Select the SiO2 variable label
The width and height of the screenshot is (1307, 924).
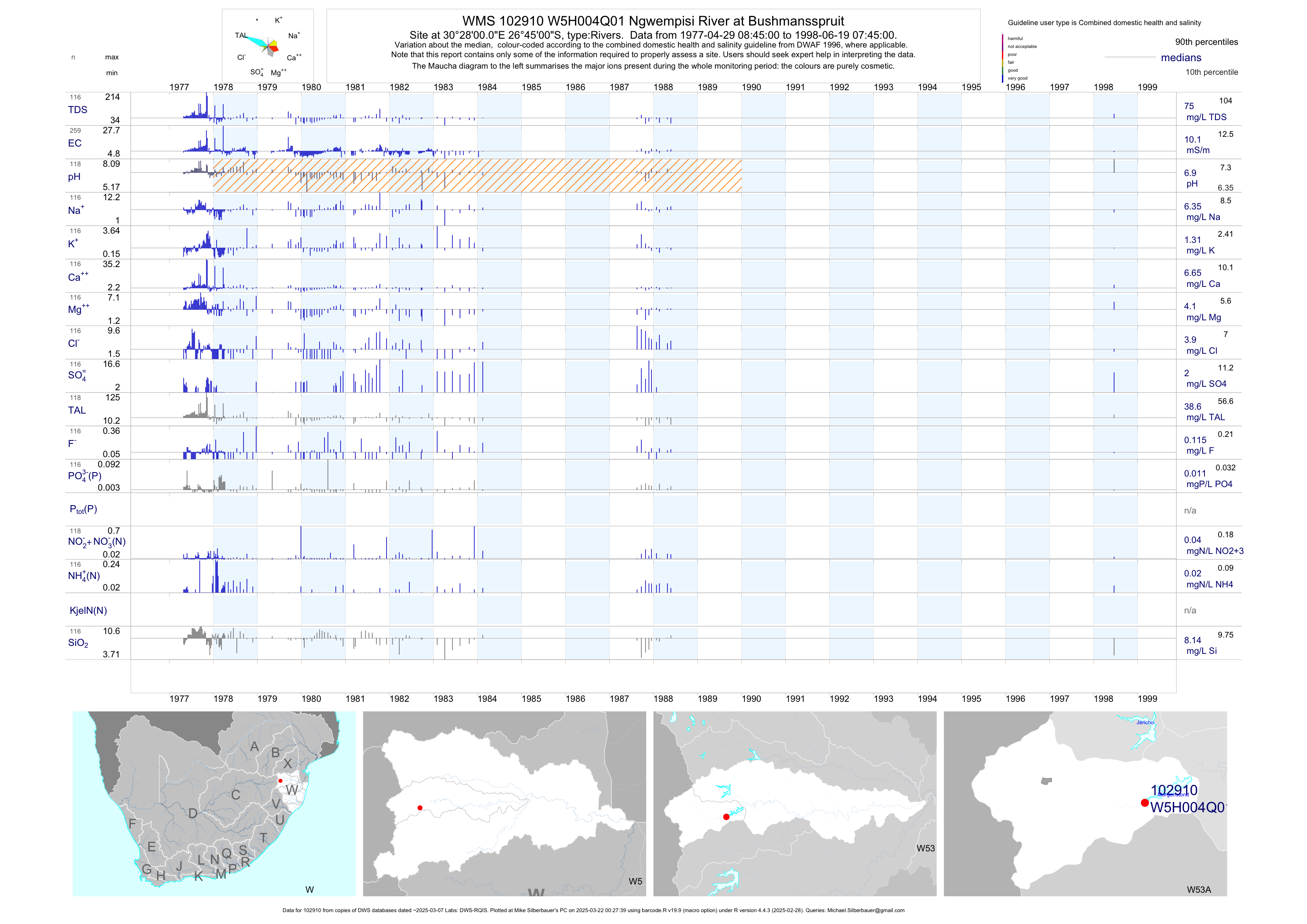(x=78, y=643)
